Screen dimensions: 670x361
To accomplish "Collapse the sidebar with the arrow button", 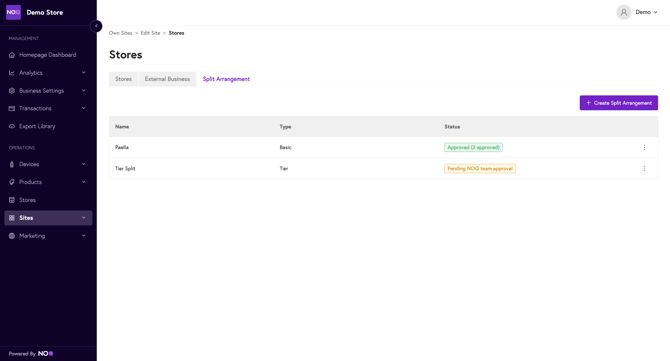I will [x=96, y=26].
